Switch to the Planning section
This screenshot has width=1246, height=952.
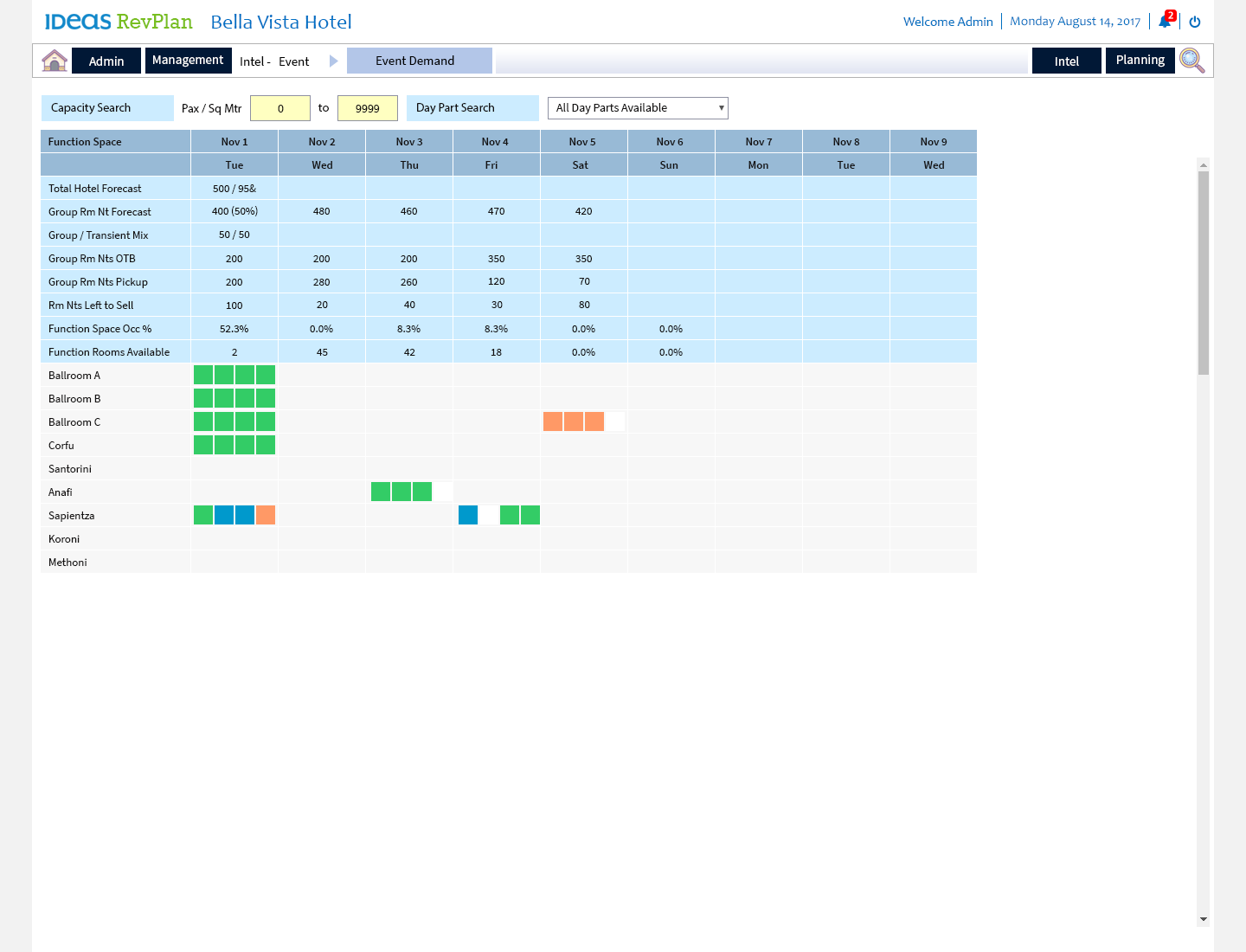coord(1140,61)
